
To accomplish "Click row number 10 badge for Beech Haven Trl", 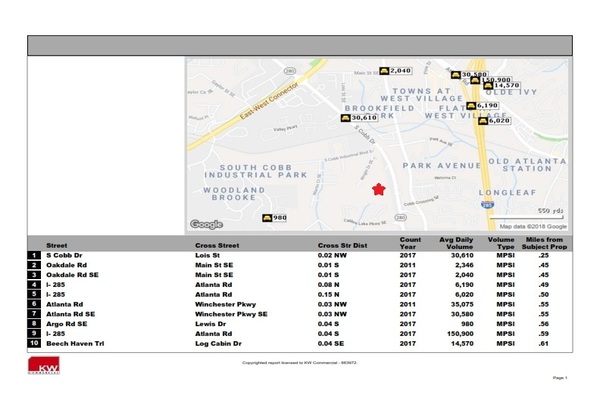I will 33,343.
